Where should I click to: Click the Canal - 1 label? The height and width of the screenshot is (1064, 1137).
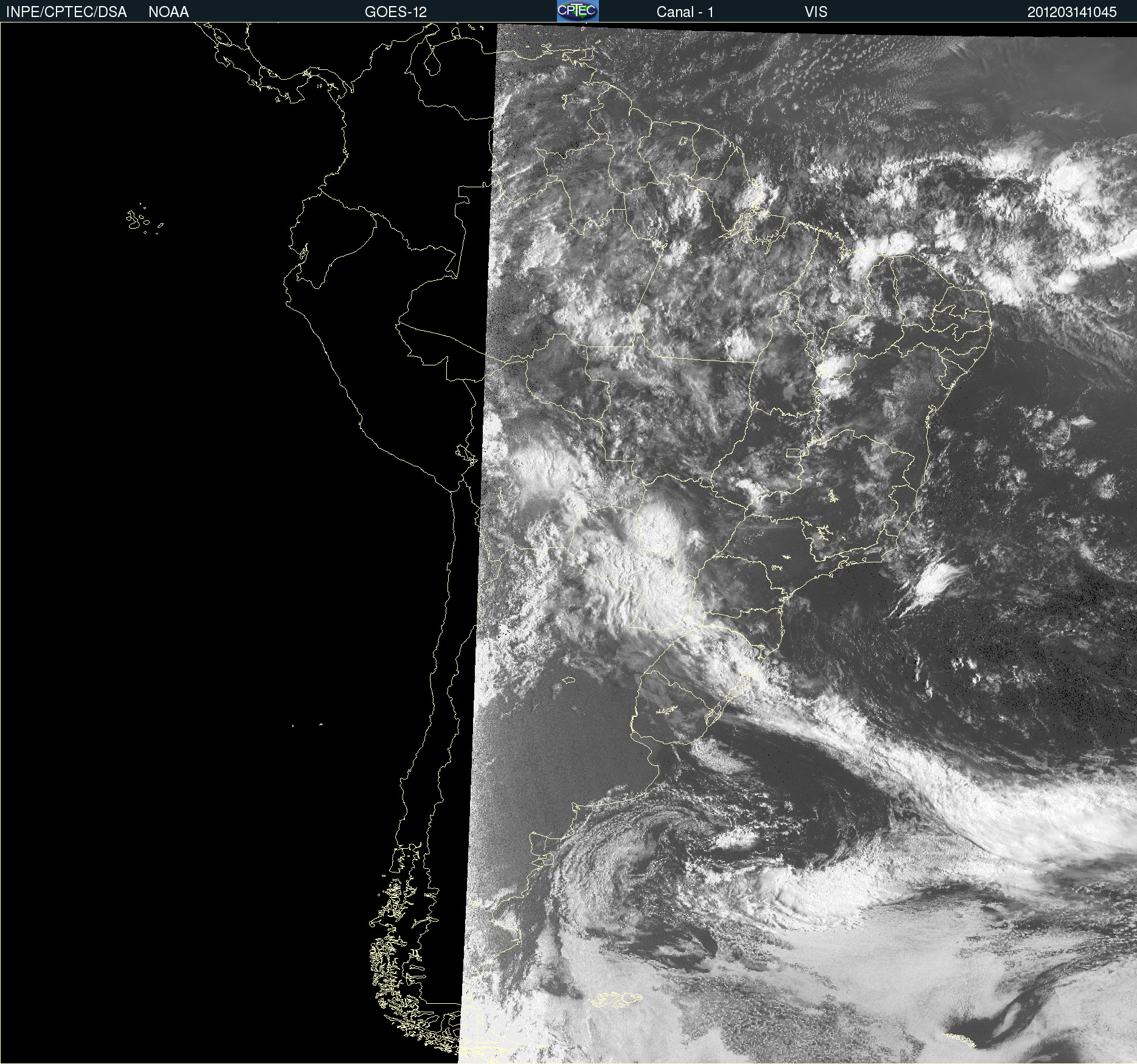tap(685, 12)
